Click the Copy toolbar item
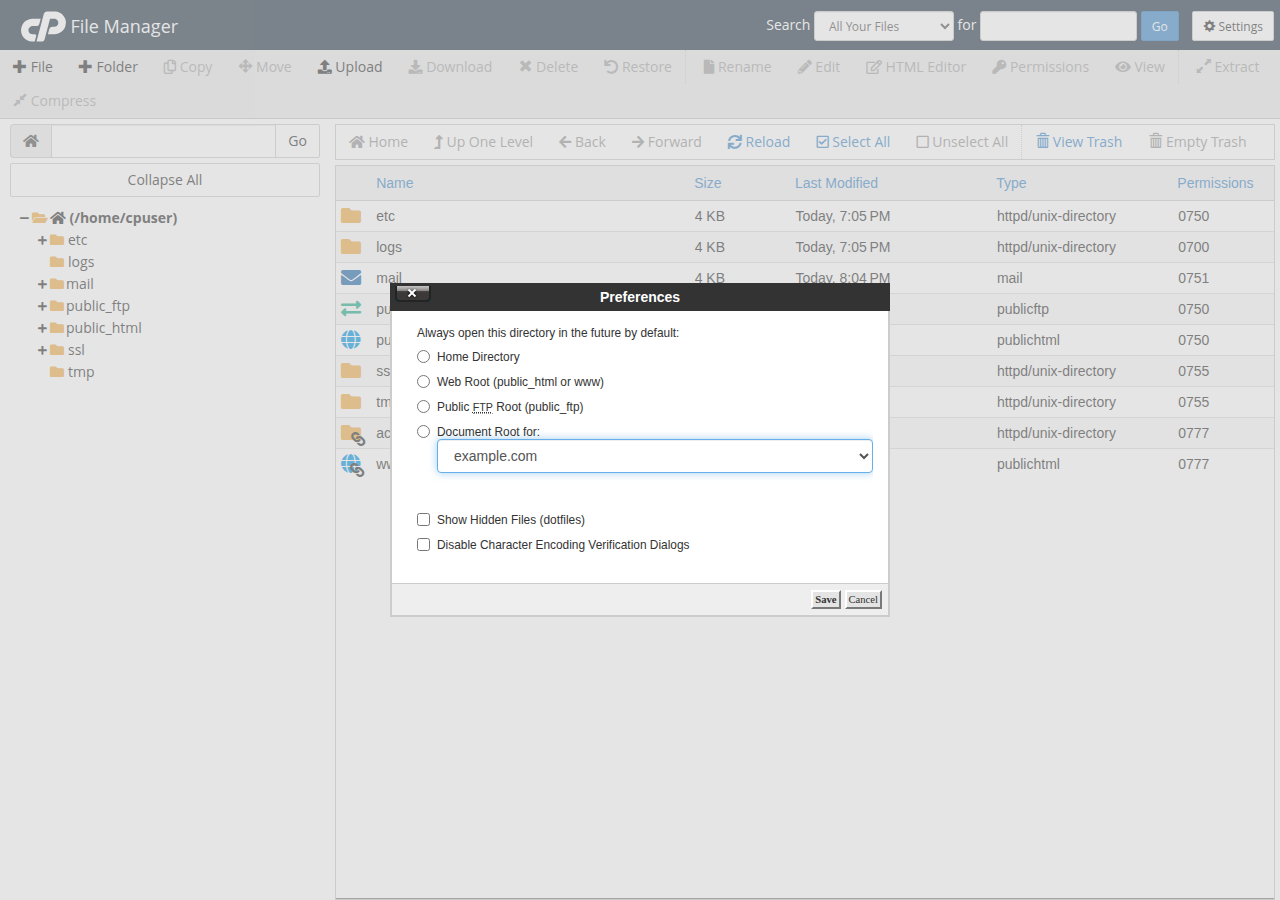This screenshot has width=1280, height=900. coord(188,67)
